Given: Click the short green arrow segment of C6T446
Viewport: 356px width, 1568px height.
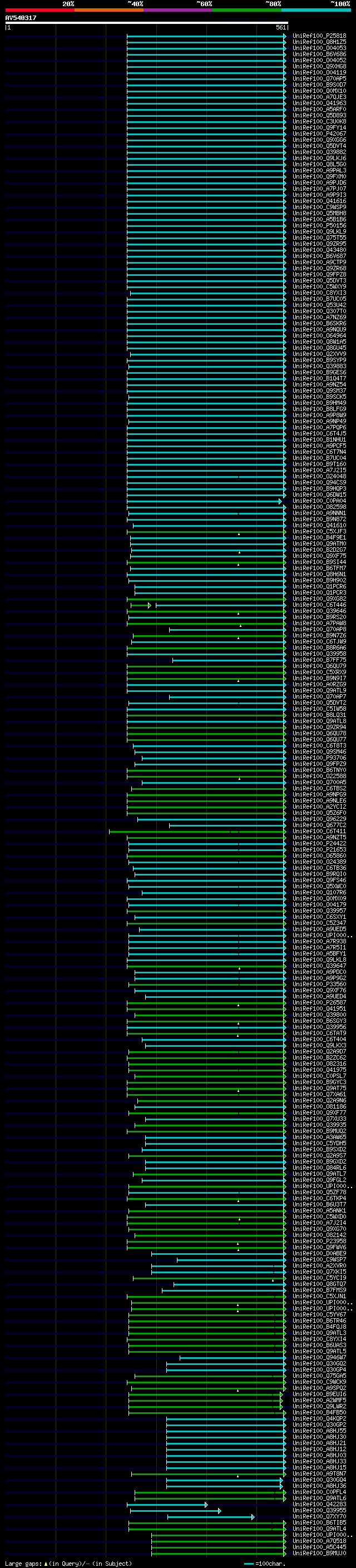Looking at the screenshot, I should (x=141, y=605).
